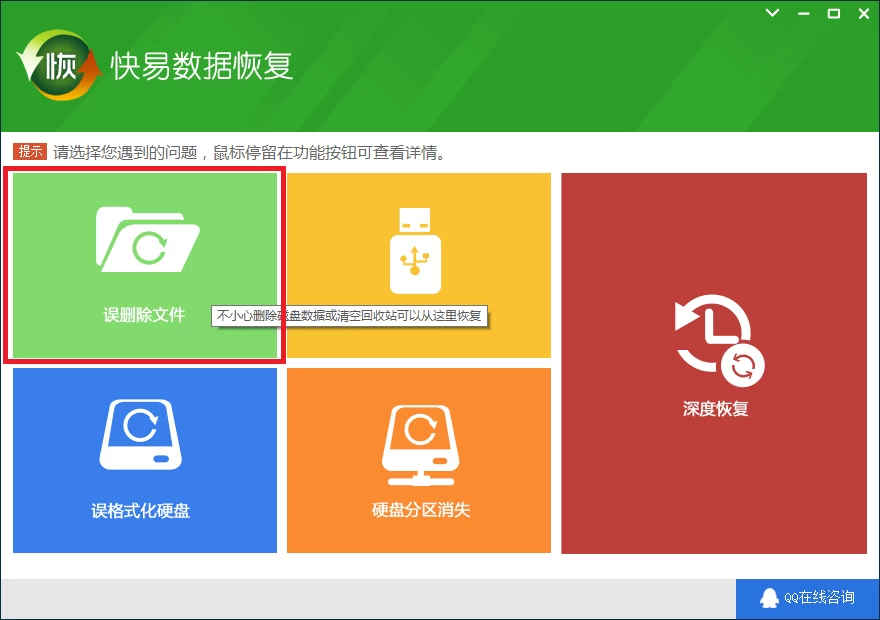Click the networked disk icon on the orange tile
880x620 pixels.
click(x=420, y=438)
